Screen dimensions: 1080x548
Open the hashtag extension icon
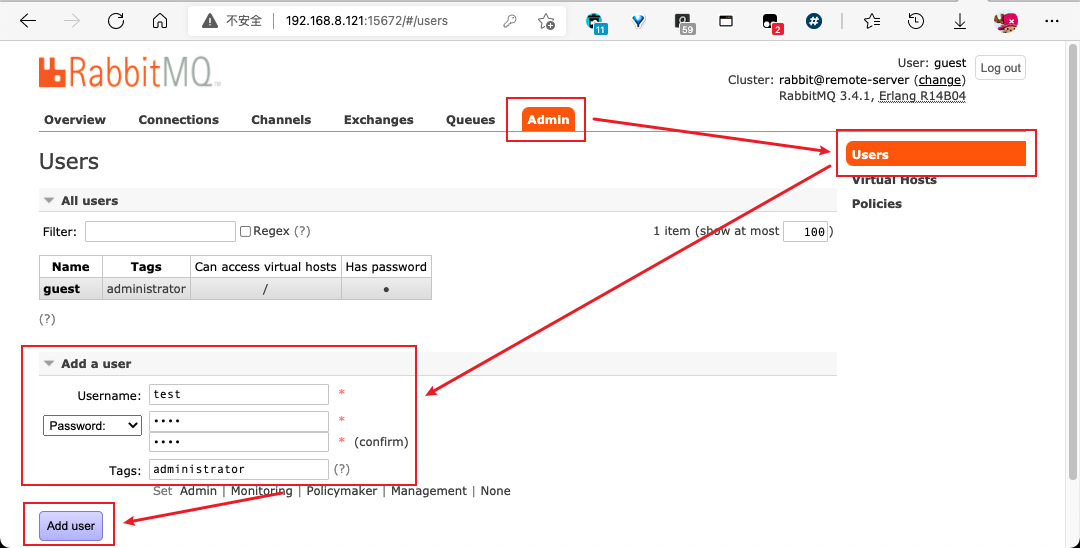point(814,21)
